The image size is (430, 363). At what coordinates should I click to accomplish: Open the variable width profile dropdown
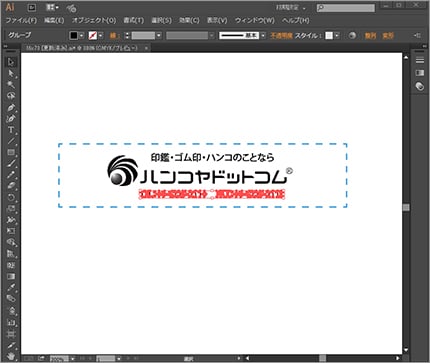212,35
